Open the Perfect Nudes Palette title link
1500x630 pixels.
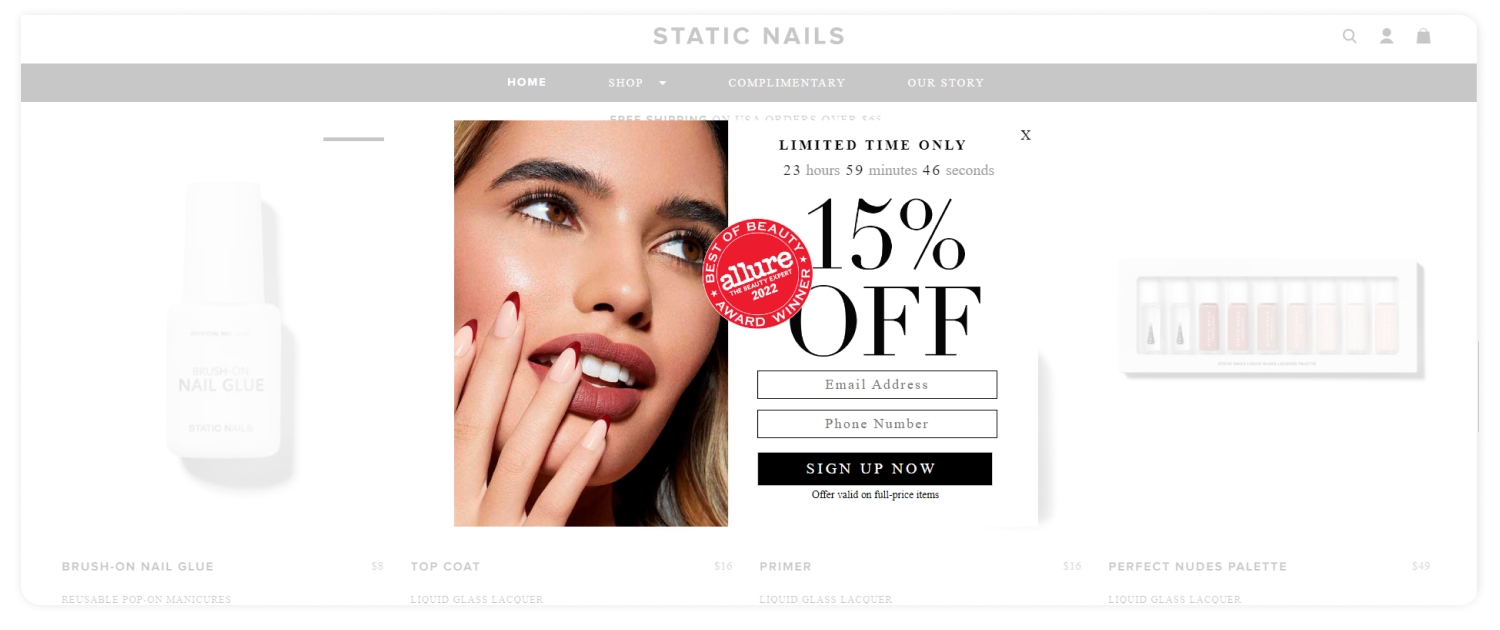click(1197, 566)
